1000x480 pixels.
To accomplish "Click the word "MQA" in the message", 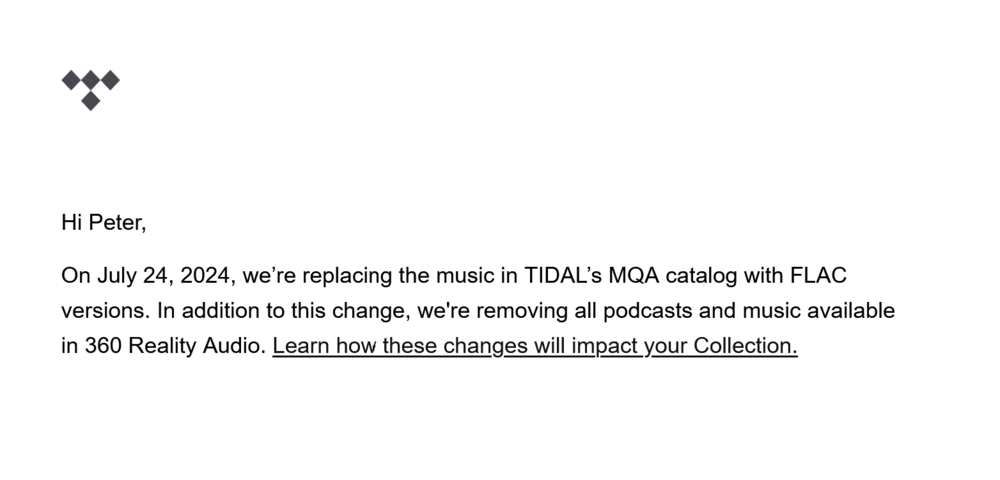I will [x=628, y=276].
